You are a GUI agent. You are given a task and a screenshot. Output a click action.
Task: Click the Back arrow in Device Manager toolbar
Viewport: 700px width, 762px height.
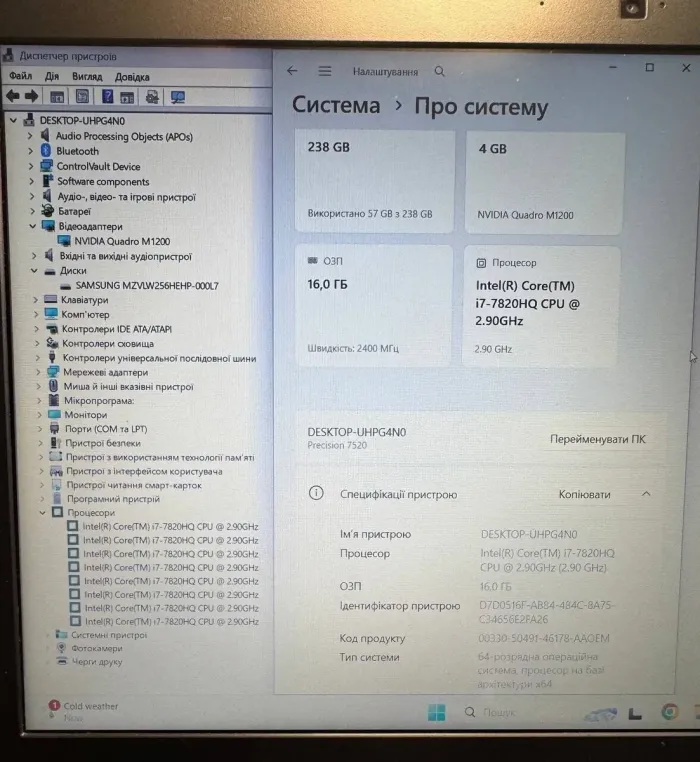13,96
